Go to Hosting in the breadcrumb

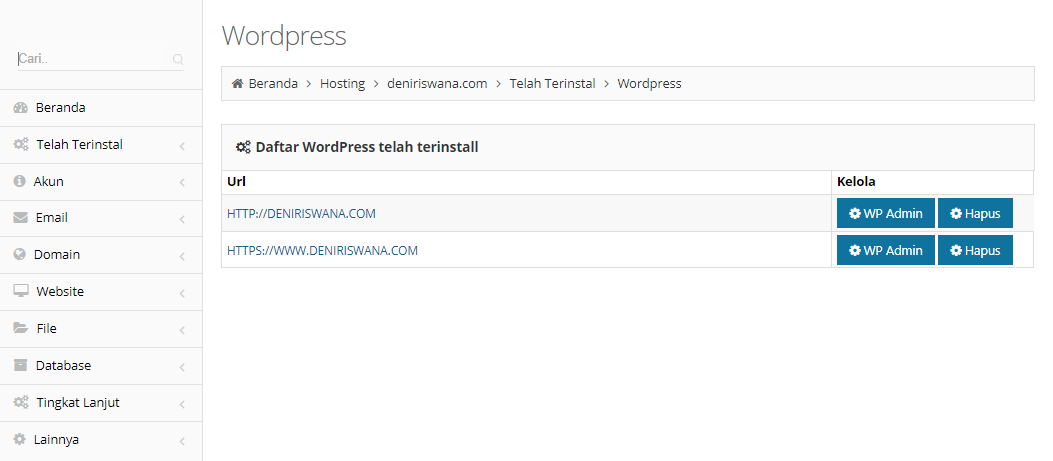point(342,84)
